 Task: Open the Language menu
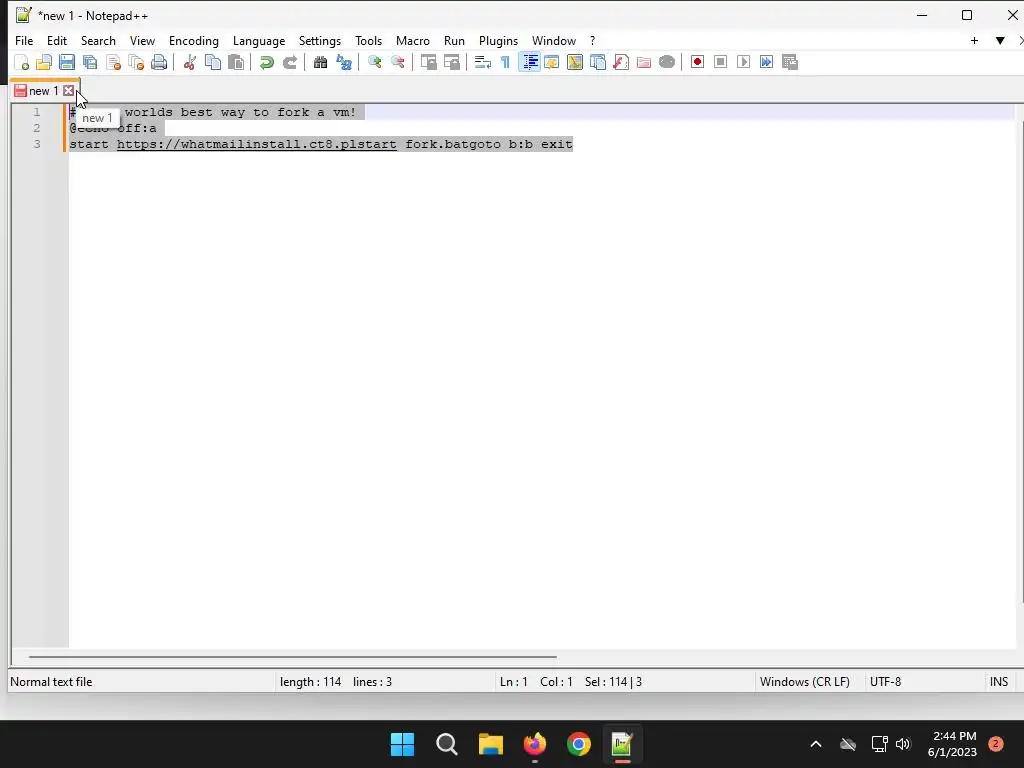tap(259, 40)
